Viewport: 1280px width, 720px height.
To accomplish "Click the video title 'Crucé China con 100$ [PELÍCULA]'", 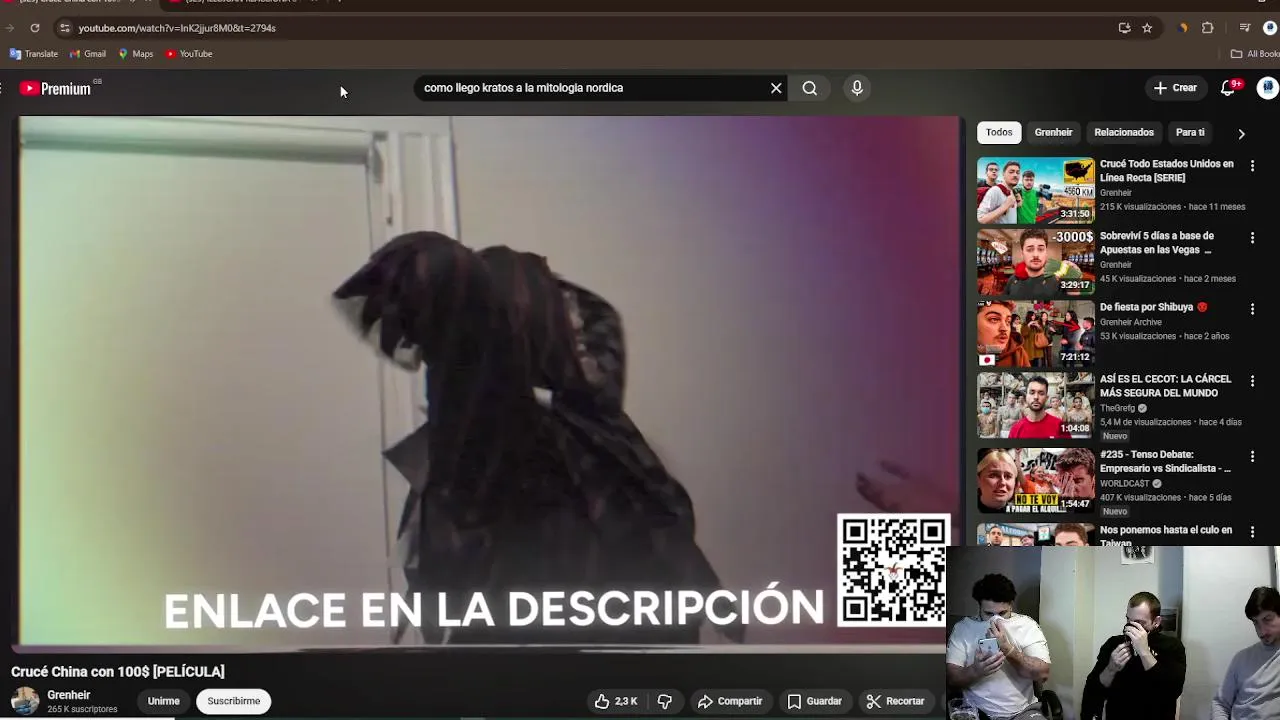I will (x=118, y=672).
